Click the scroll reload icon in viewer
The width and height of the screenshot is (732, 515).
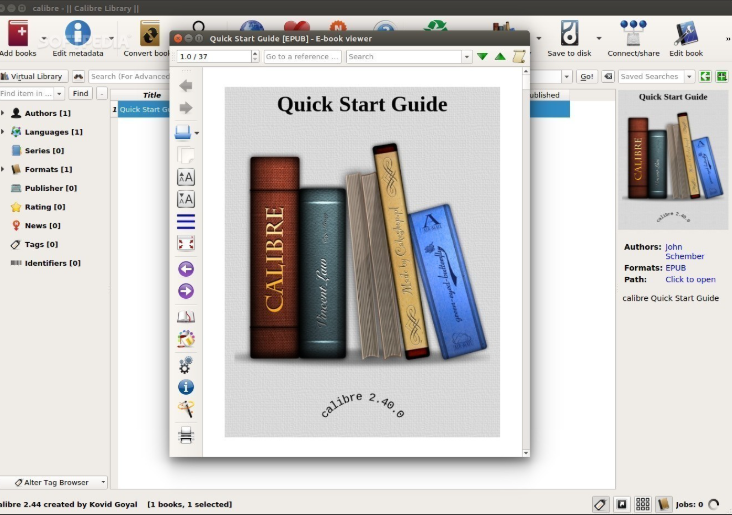(519, 56)
